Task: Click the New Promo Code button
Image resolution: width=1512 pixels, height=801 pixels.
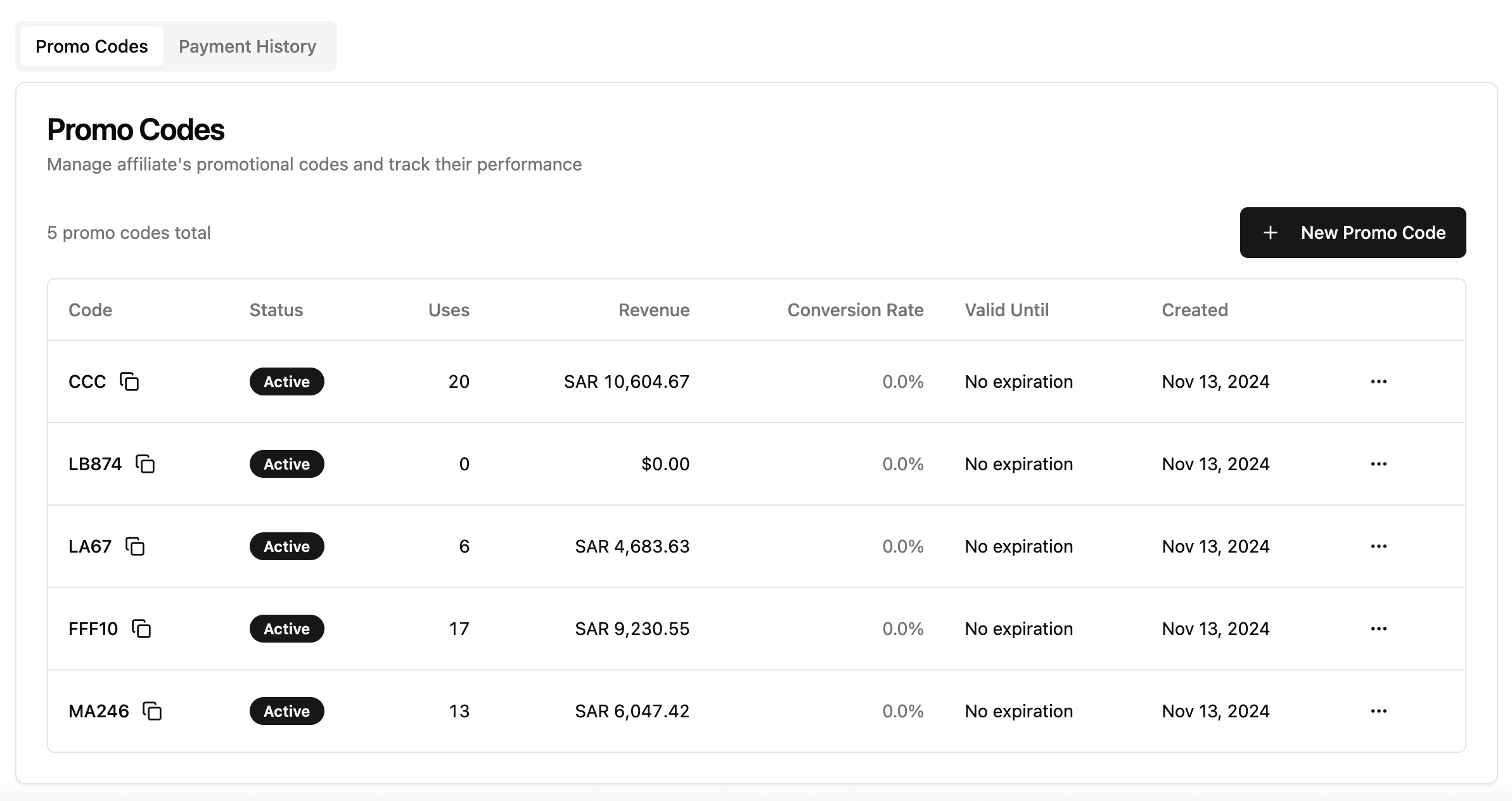Action: [1352, 233]
